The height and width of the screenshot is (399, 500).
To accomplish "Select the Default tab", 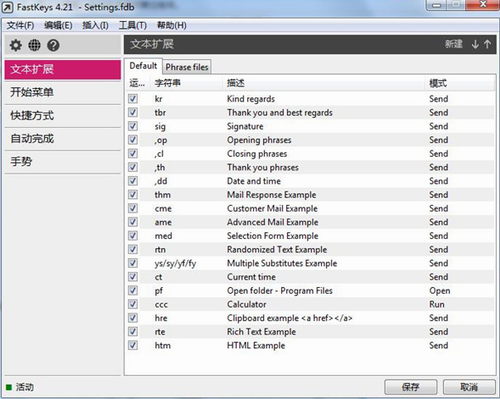I will point(143,66).
